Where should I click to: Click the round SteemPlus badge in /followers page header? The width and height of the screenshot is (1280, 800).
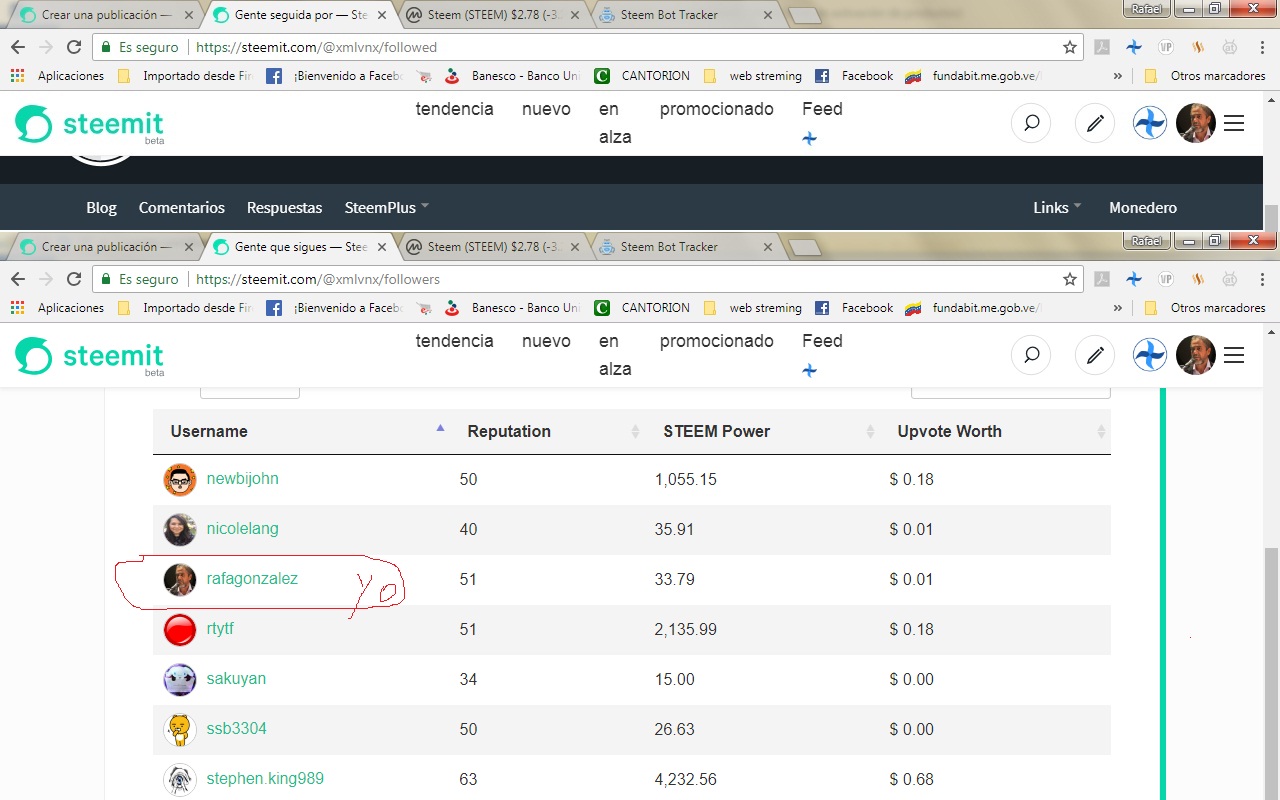click(1150, 355)
